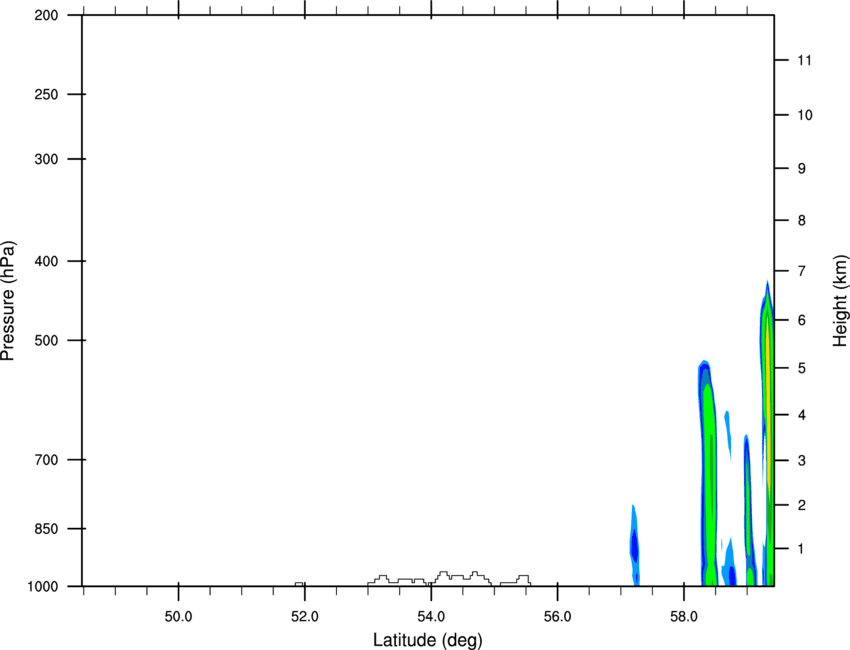Click the 58.0 latitude tick label
This screenshot has width=850, height=650.
[684, 617]
